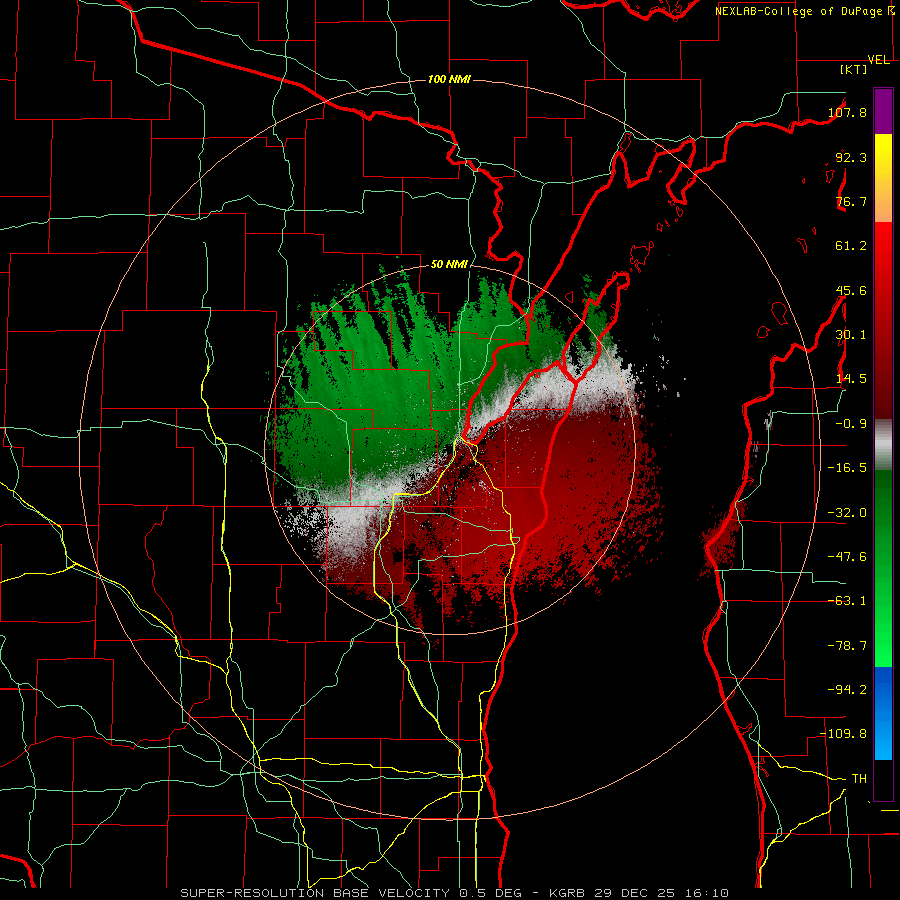The height and width of the screenshot is (900, 900).
Task: Click the TH legend label
Action: (x=859, y=779)
